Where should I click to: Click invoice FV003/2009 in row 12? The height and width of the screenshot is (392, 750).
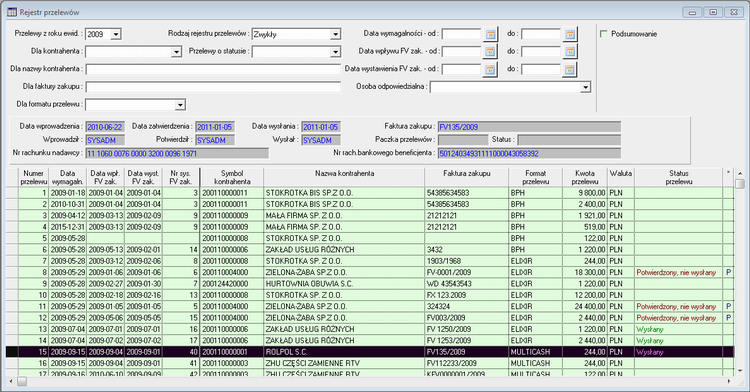pos(446,318)
